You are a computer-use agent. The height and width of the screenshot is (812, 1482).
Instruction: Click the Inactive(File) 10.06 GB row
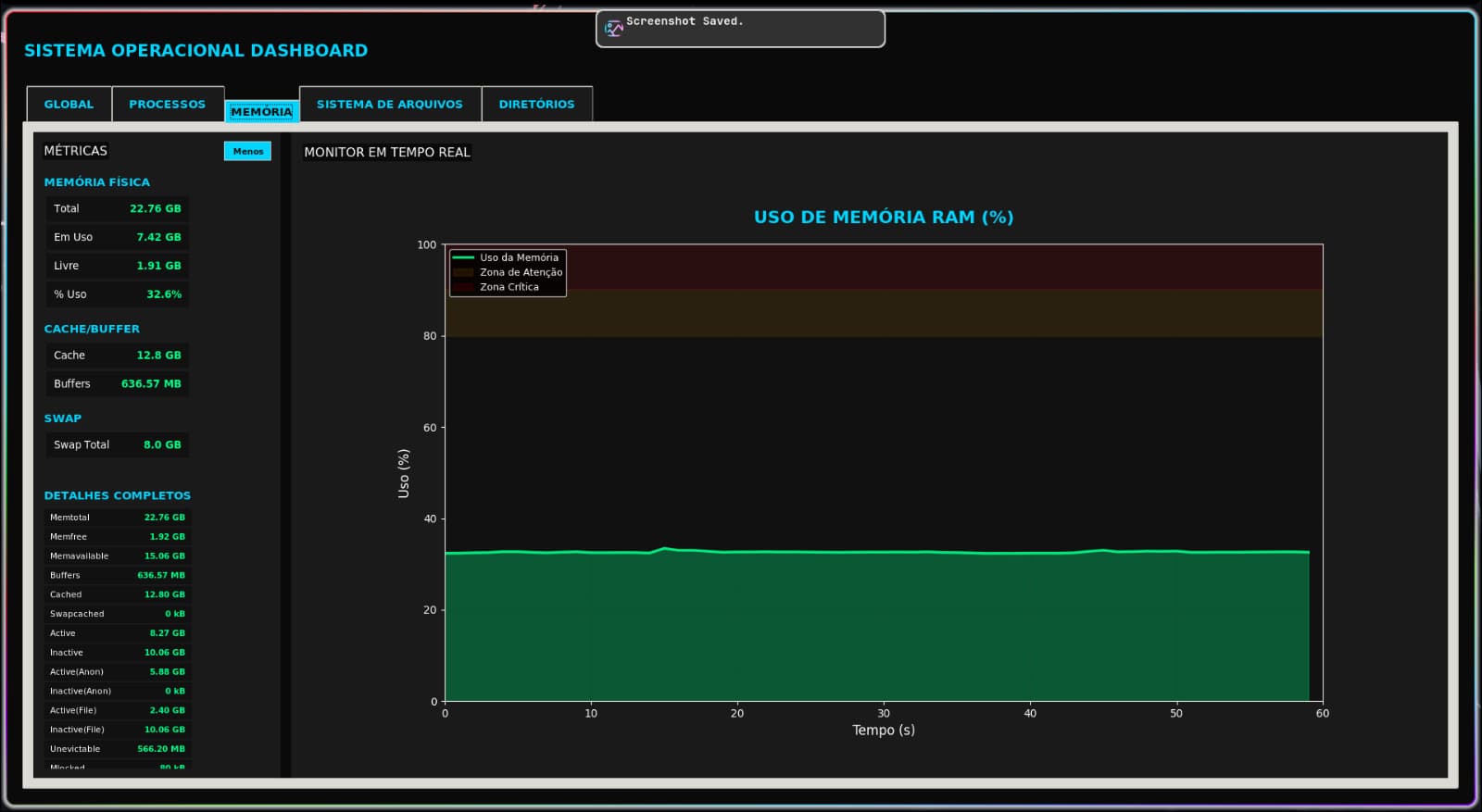pyautogui.click(x=117, y=730)
